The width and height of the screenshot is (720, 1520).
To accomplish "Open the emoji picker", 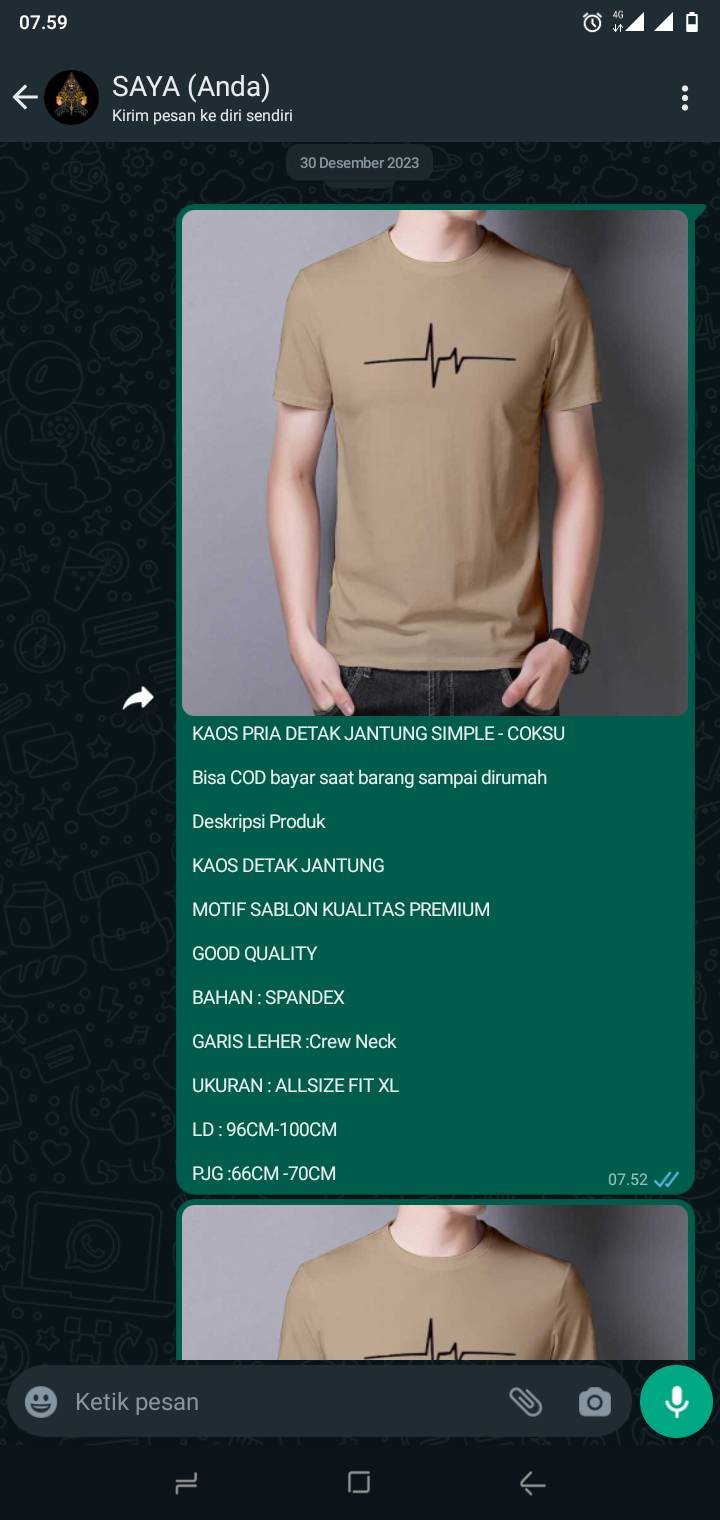I will click(41, 1402).
